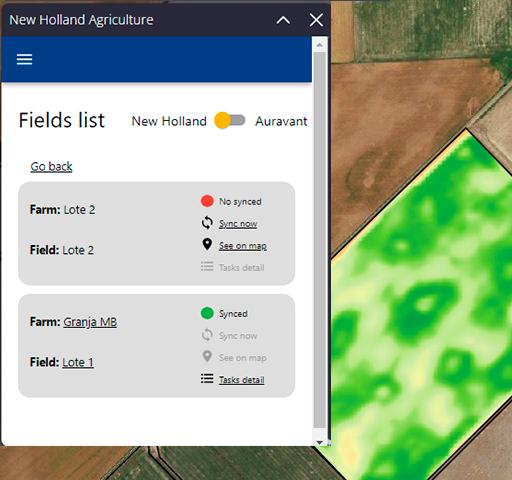Click the Go back link

pyautogui.click(x=51, y=166)
